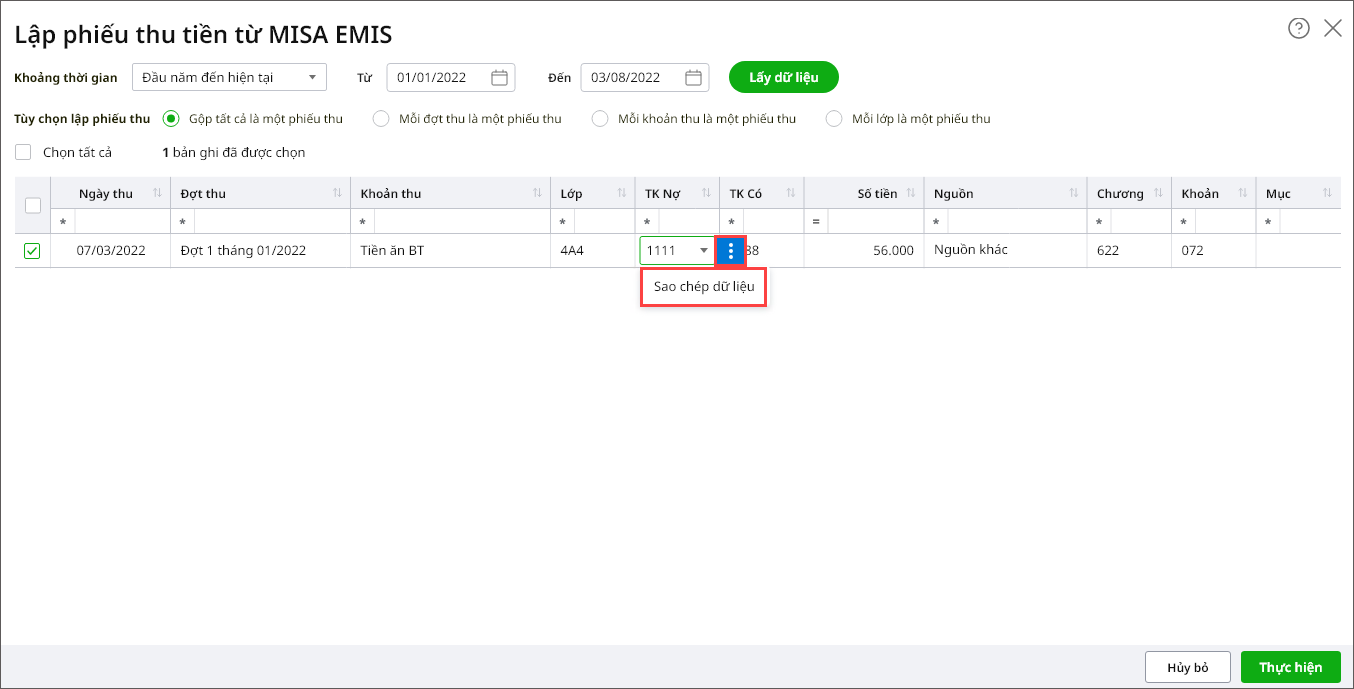The width and height of the screenshot is (1354, 689).
Task: Click the 56.000 amount cell
Action: [864, 250]
